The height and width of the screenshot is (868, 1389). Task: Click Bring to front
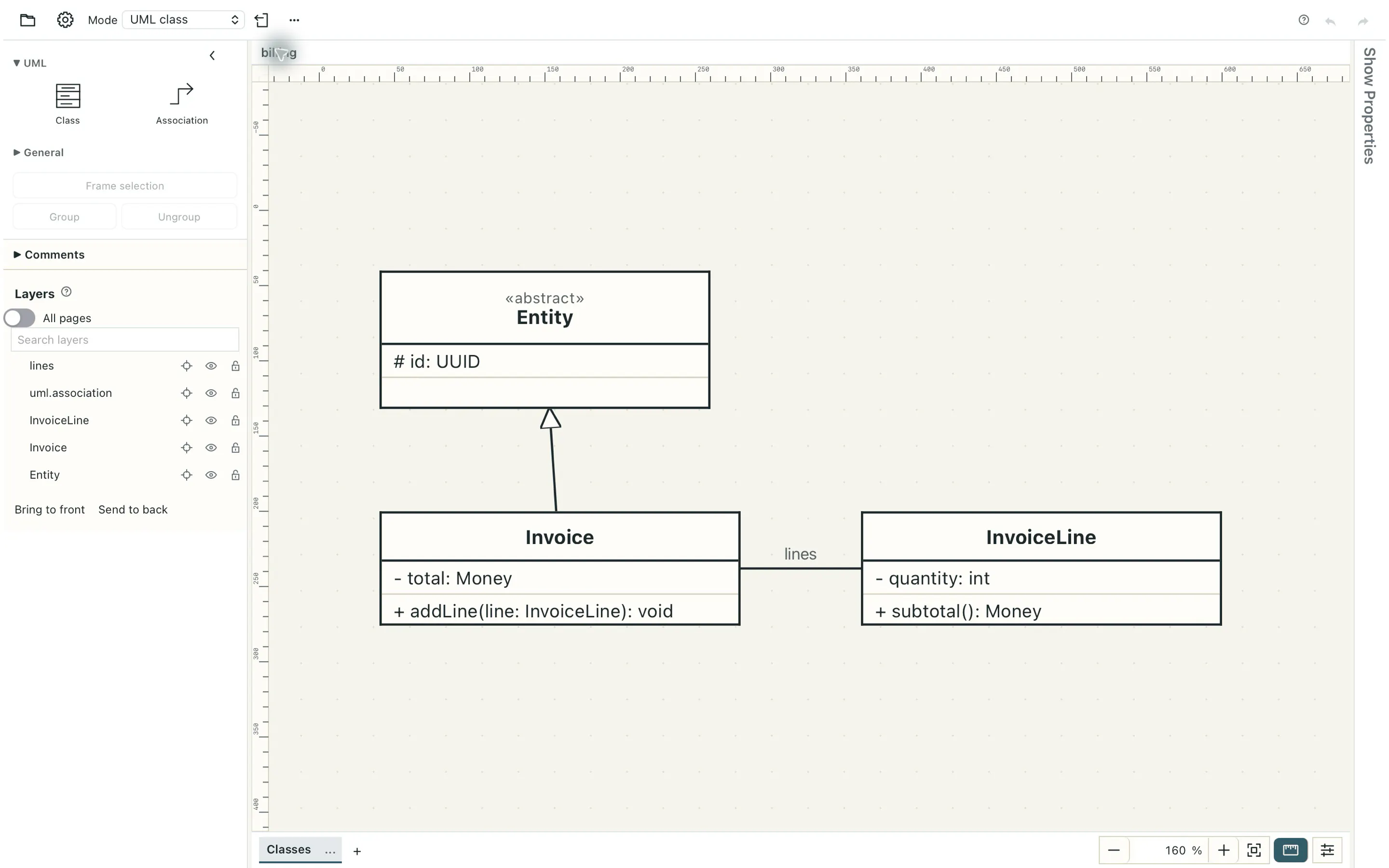pyautogui.click(x=50, y=510)
